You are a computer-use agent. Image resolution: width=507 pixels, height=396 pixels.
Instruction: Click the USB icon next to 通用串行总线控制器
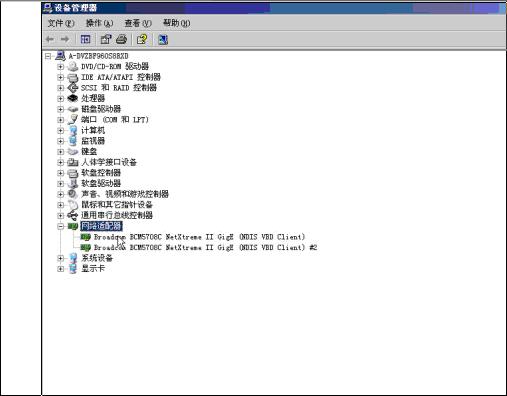73,215
